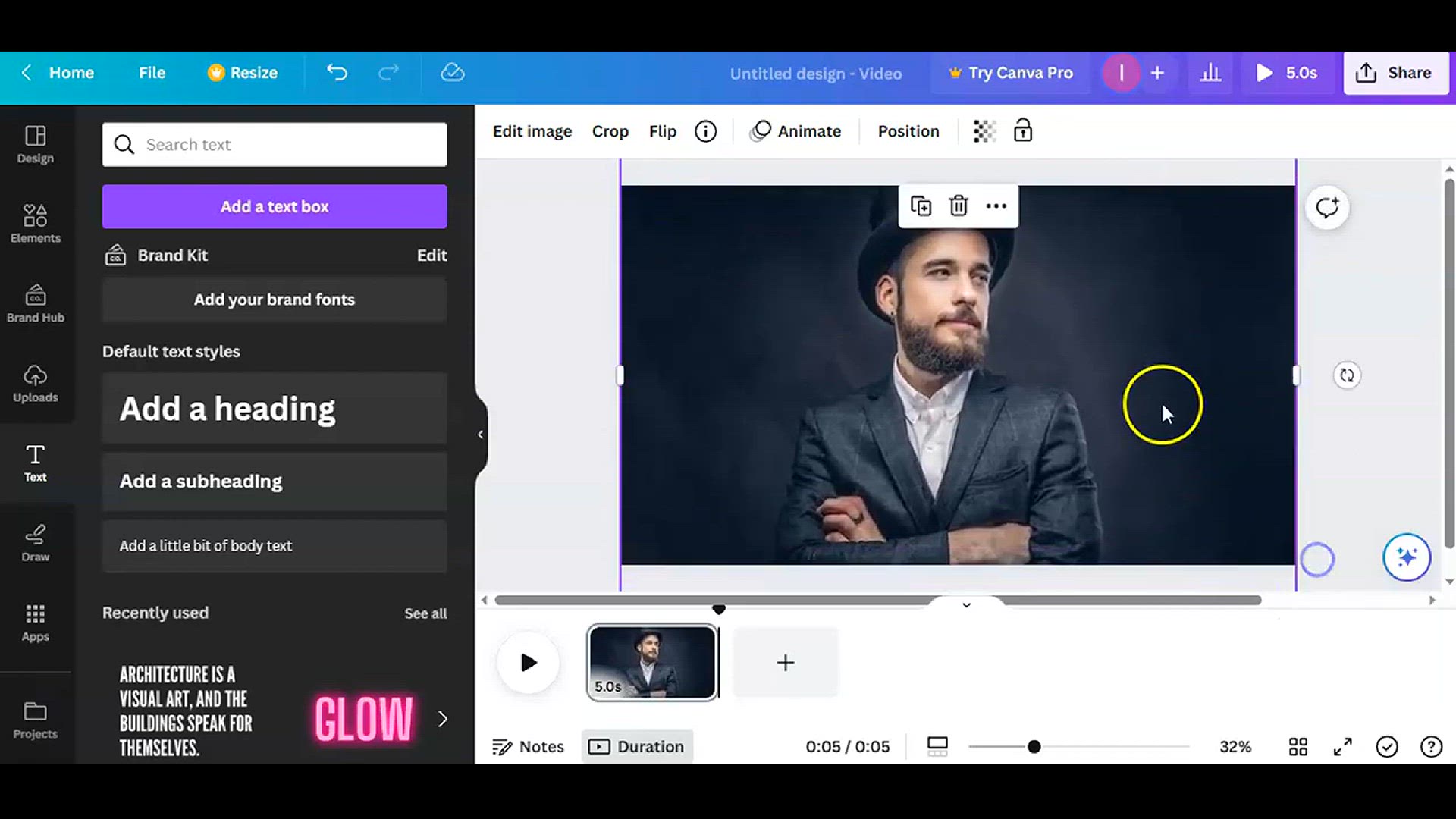The width and height of the screenshot is (1456, 819).
Task: Open the Draw tools panel
Action: (36, 543)
